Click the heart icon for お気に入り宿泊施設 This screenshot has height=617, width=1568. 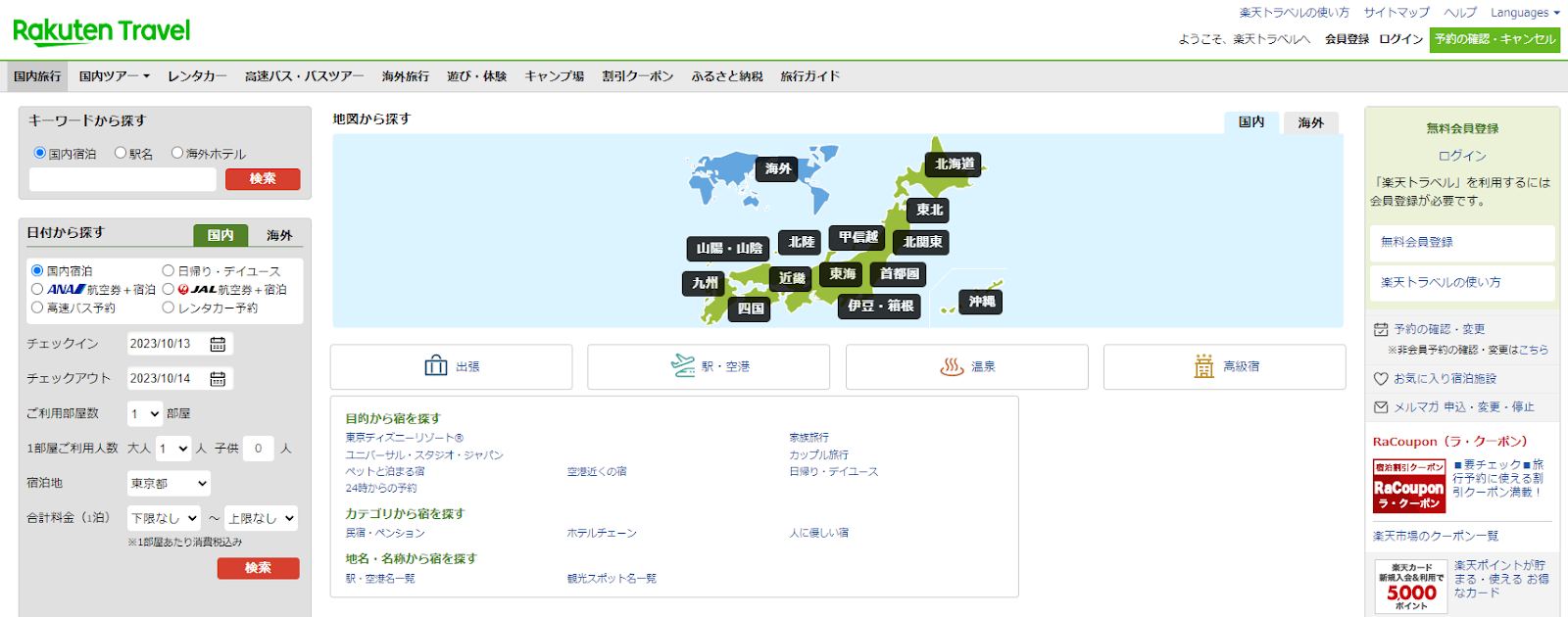1381,378
